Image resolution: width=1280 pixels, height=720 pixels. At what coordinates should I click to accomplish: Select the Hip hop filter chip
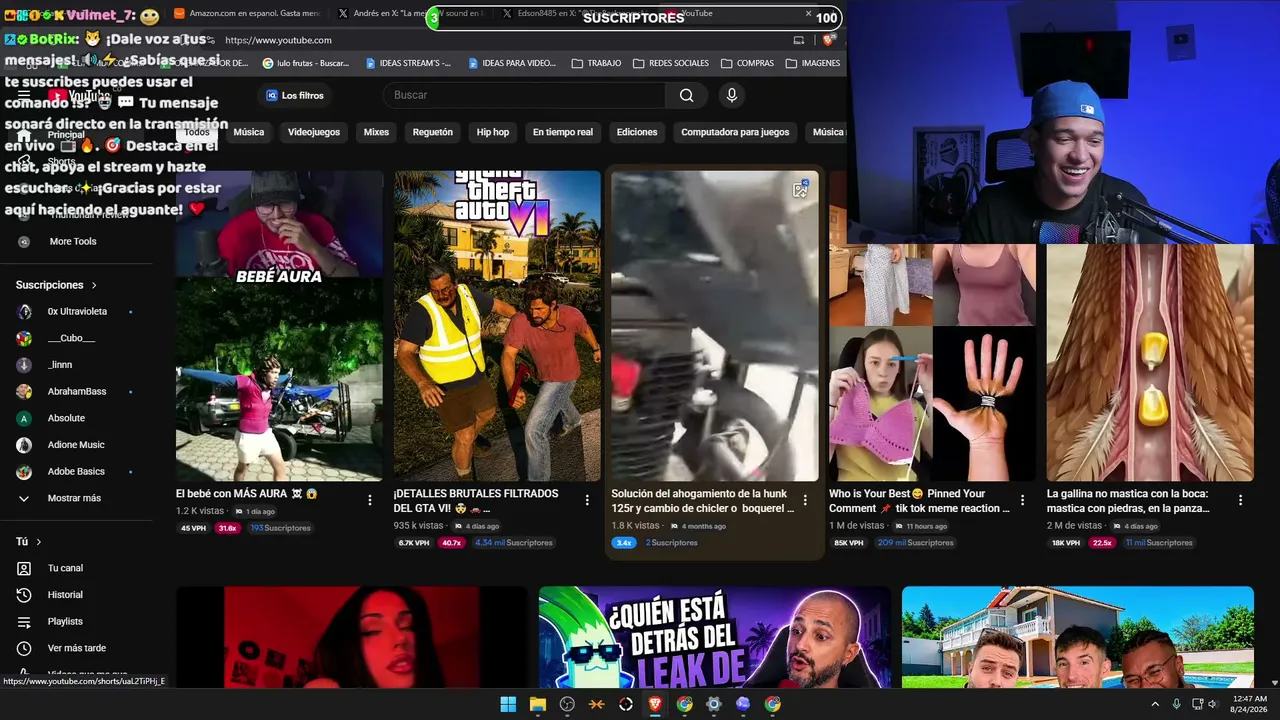click(x=493, y=132)
